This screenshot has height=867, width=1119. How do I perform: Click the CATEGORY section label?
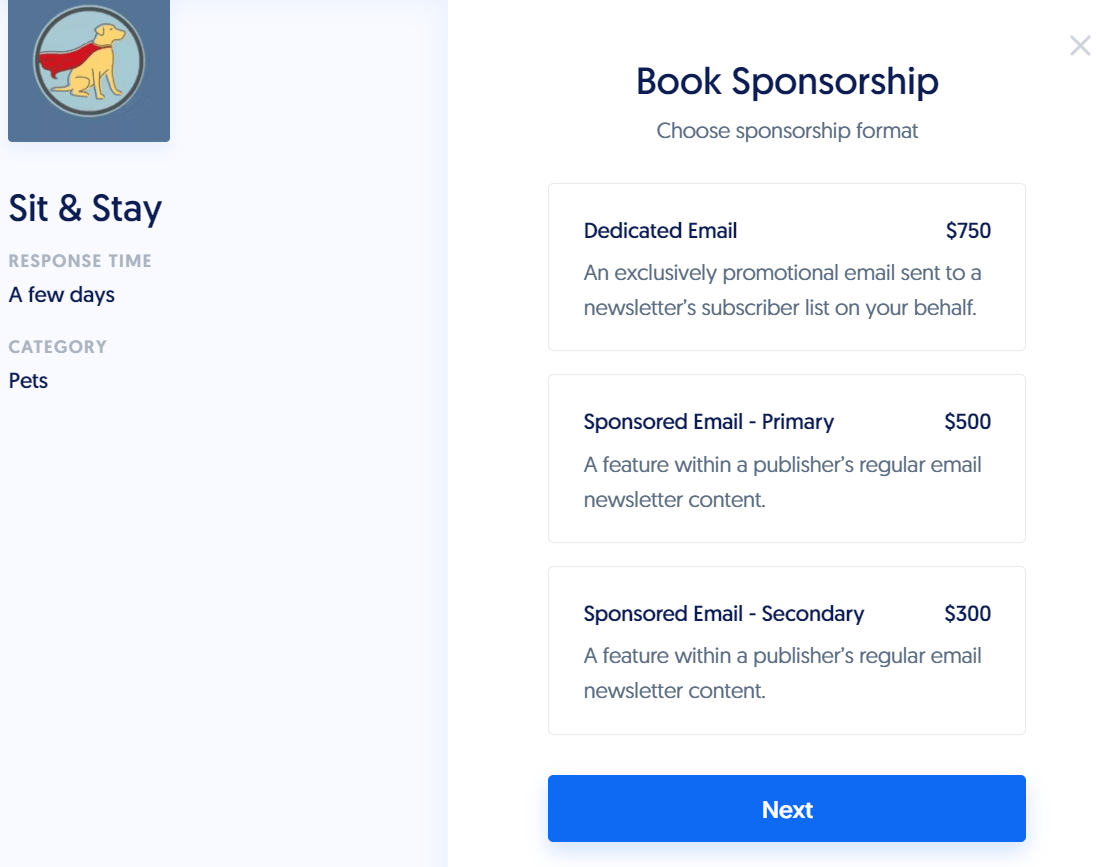pyautogui.click(x=58, y=347)
